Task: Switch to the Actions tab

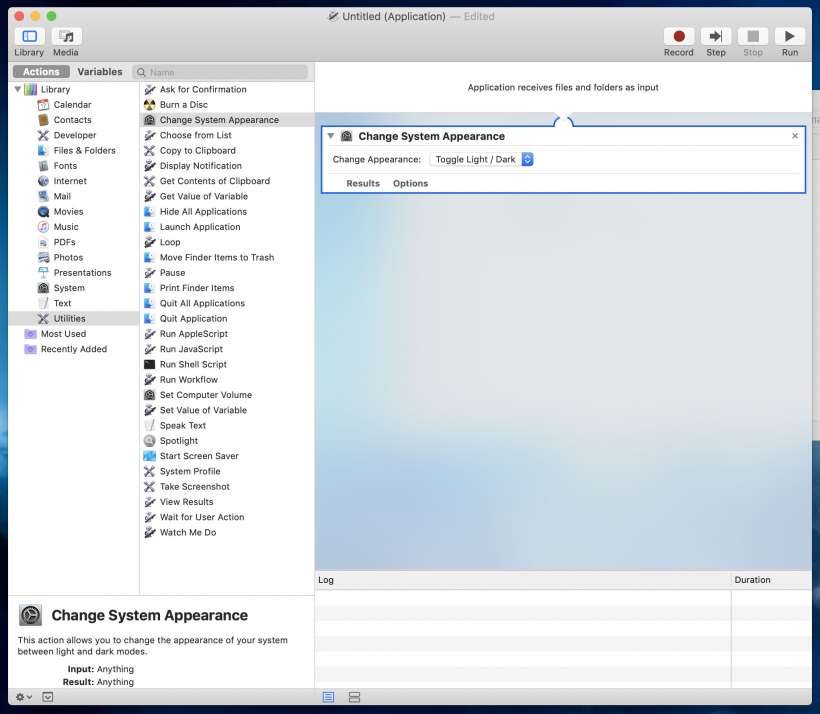Action: pos(41,72)
